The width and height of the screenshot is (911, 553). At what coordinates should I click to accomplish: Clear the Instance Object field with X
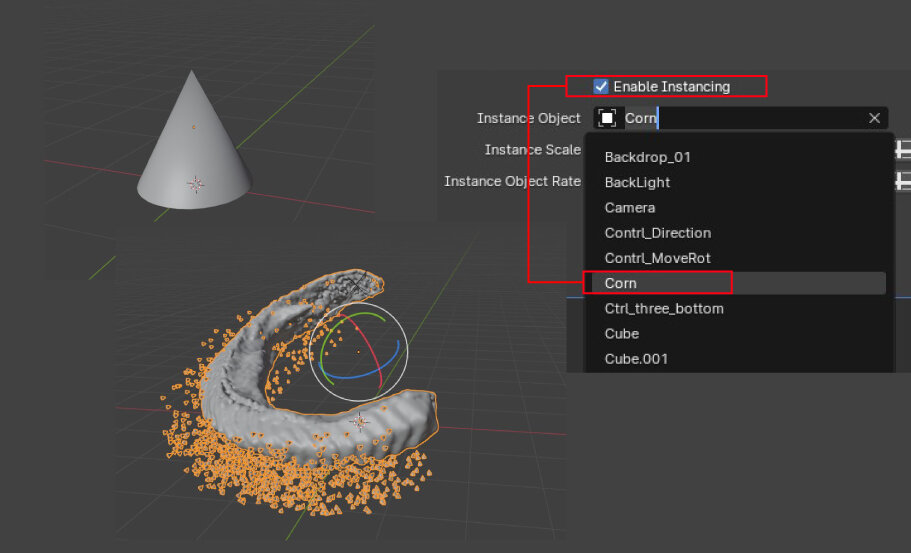874,118
